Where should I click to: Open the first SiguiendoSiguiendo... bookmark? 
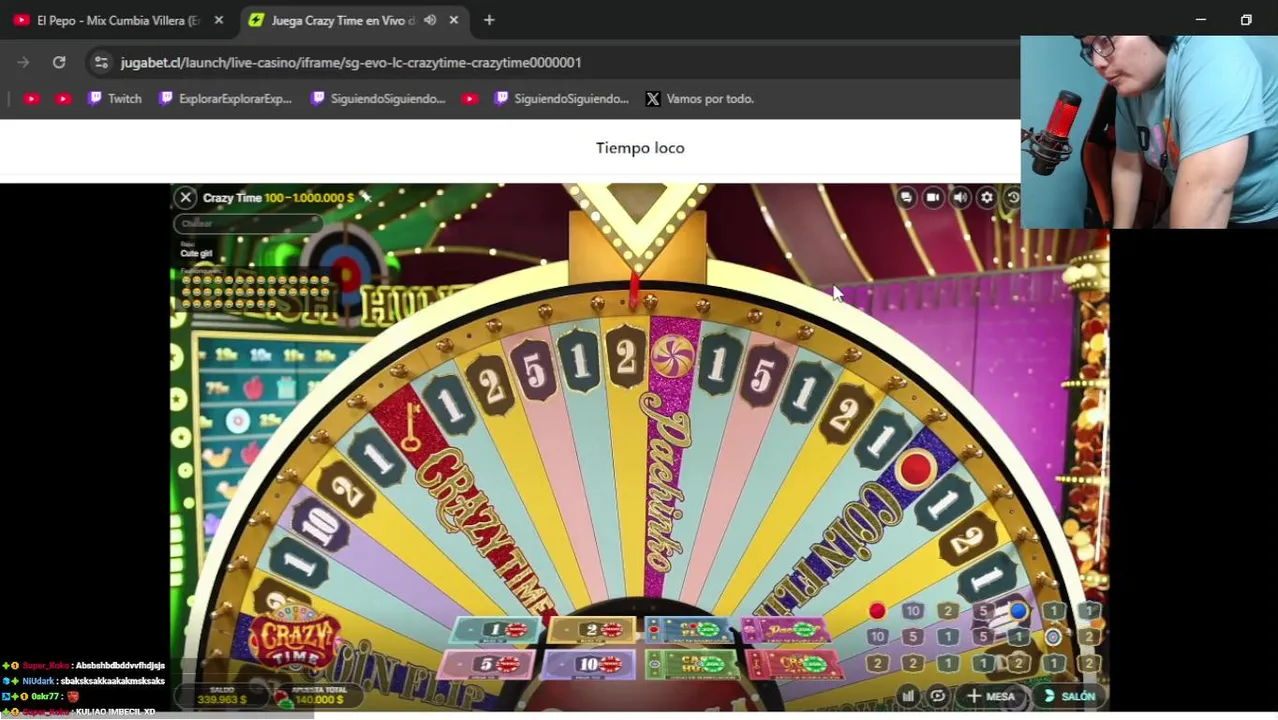pos(378,99)
